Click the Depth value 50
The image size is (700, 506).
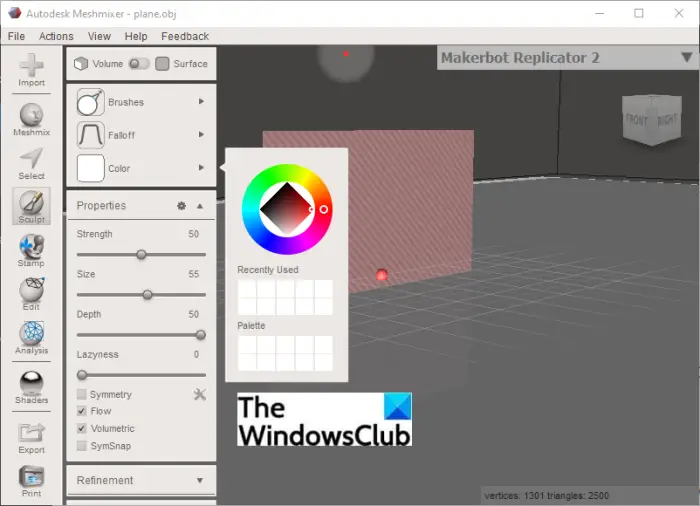(193, 314)
